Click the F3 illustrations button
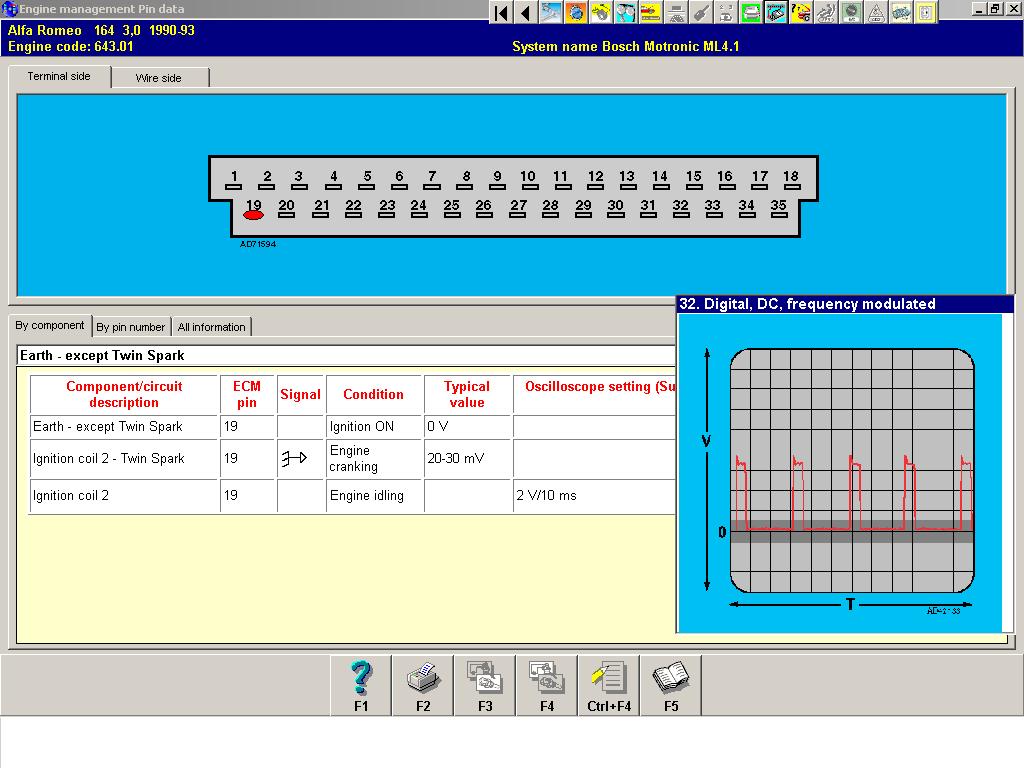Image resolution: width=1024 pixels, height=768 pixels. click(x=485, y=685)
